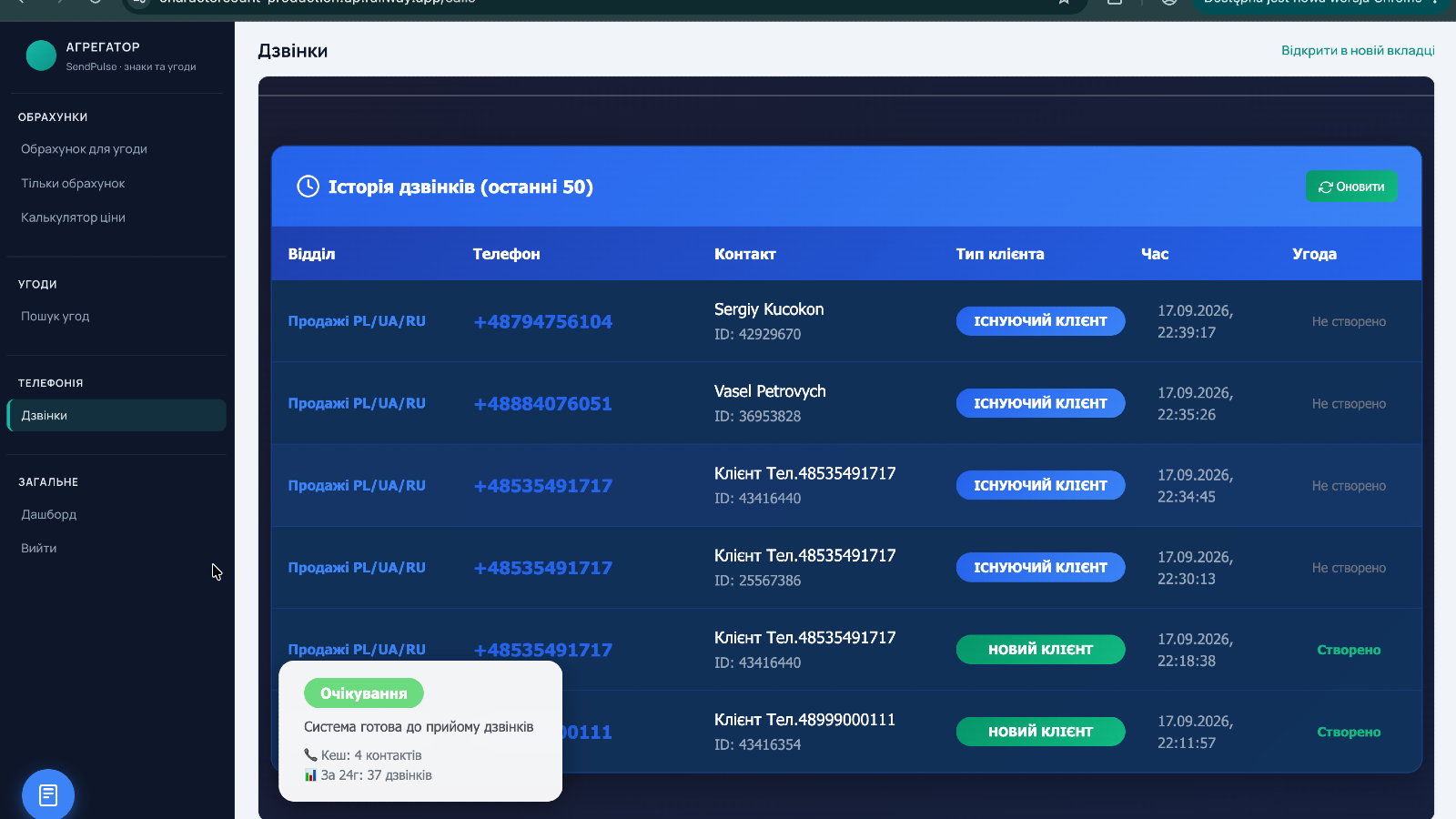Click Новий клієнт badge in 22:11:57 row
Image resolution: width=1456 pixels, height=819 pixels.
(1040, 732)
